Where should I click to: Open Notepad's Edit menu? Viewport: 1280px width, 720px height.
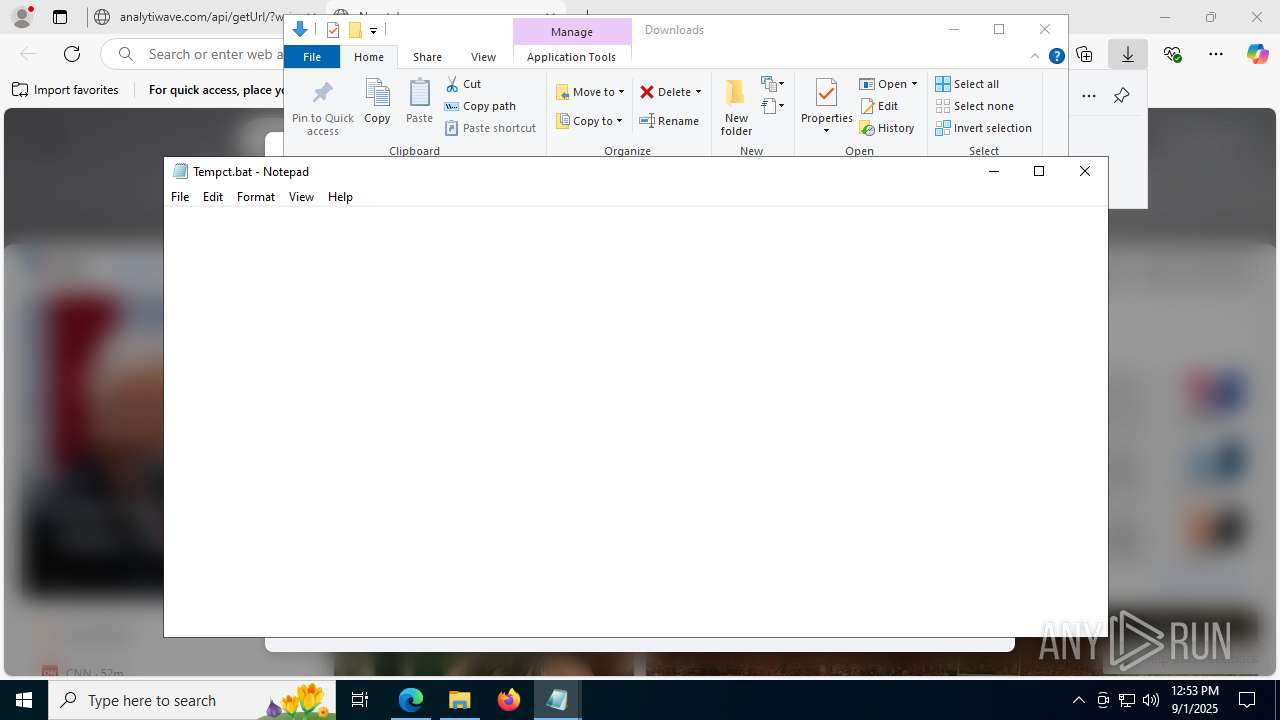[x=213, y=197]
